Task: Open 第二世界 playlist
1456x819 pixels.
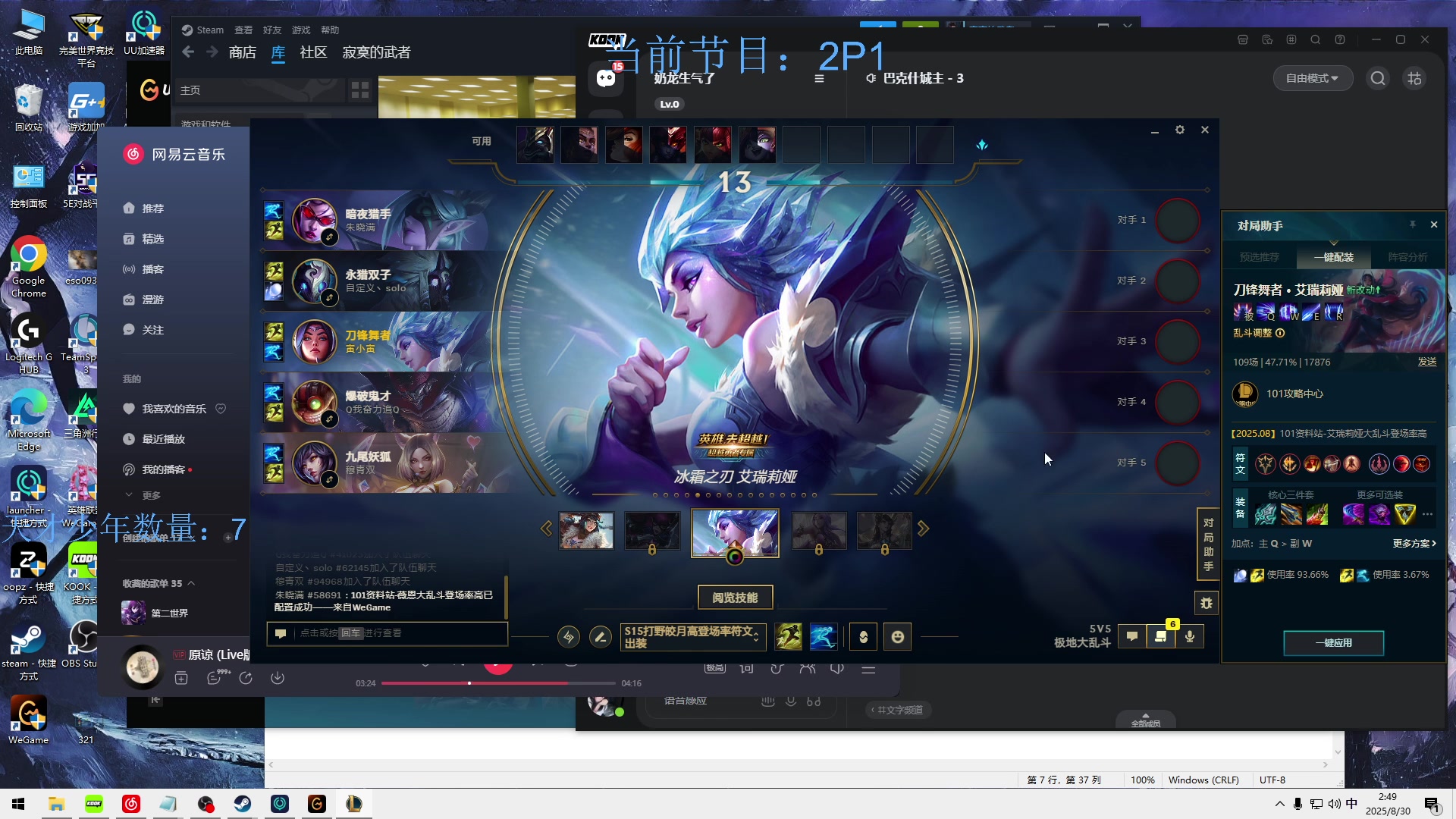Action: pyautogui.click(x=155, y=613)
